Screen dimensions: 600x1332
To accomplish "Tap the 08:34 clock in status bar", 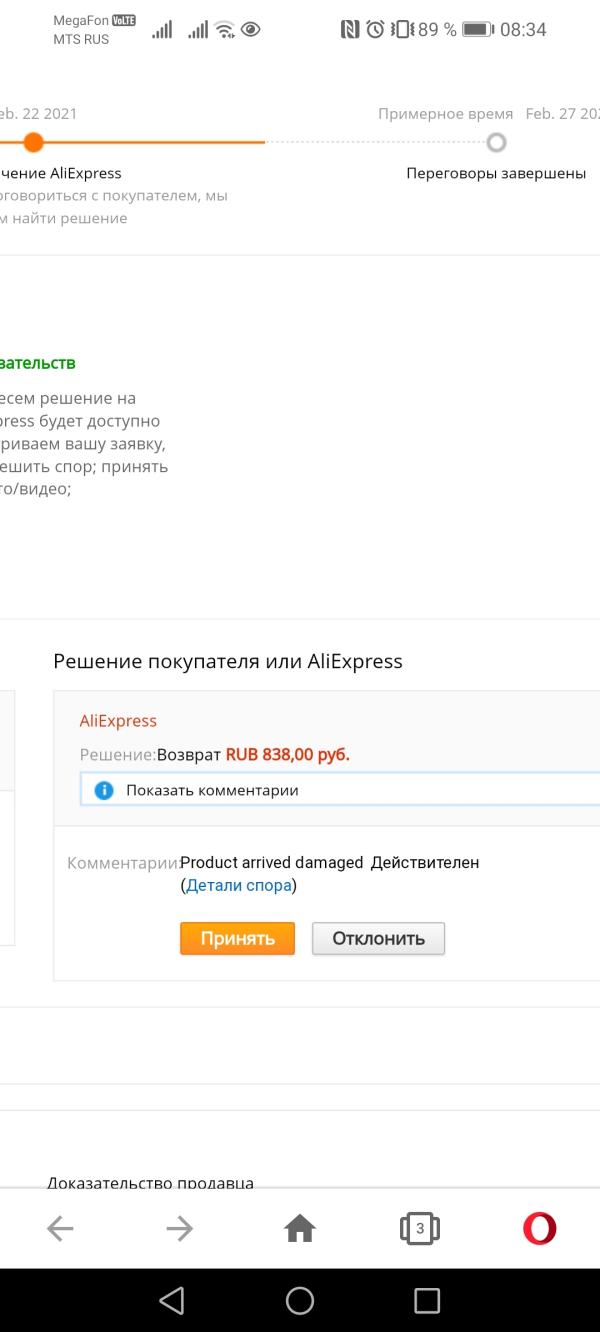I will coord(523,30).
